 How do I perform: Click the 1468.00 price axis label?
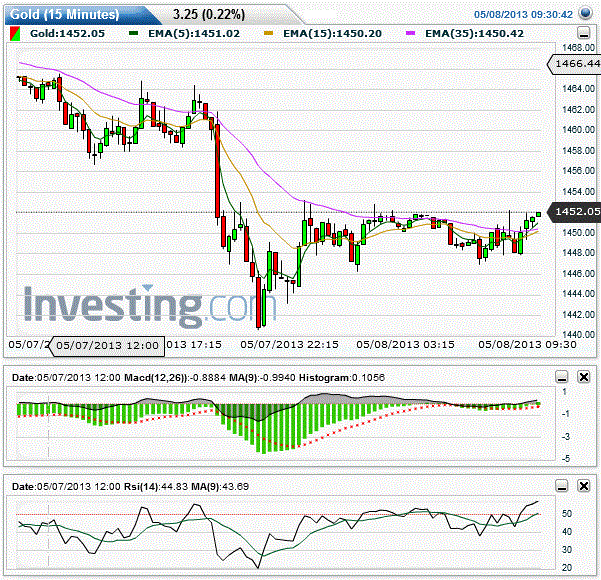(579, 48)
